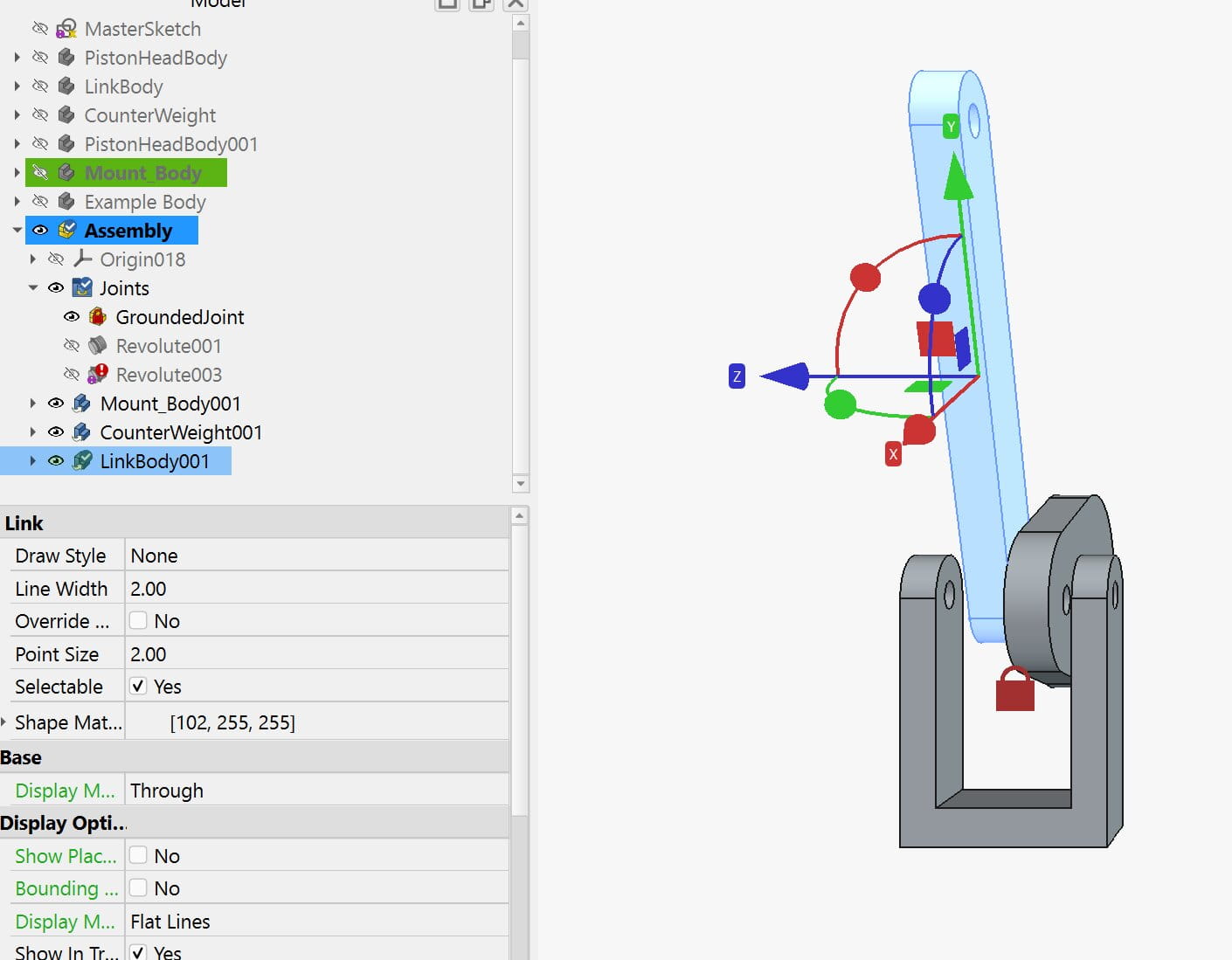Image resolution: width=1232 pixels, height=960 pixels.
Task: Show Revolute001 using its eye icon
Action: 72,346
